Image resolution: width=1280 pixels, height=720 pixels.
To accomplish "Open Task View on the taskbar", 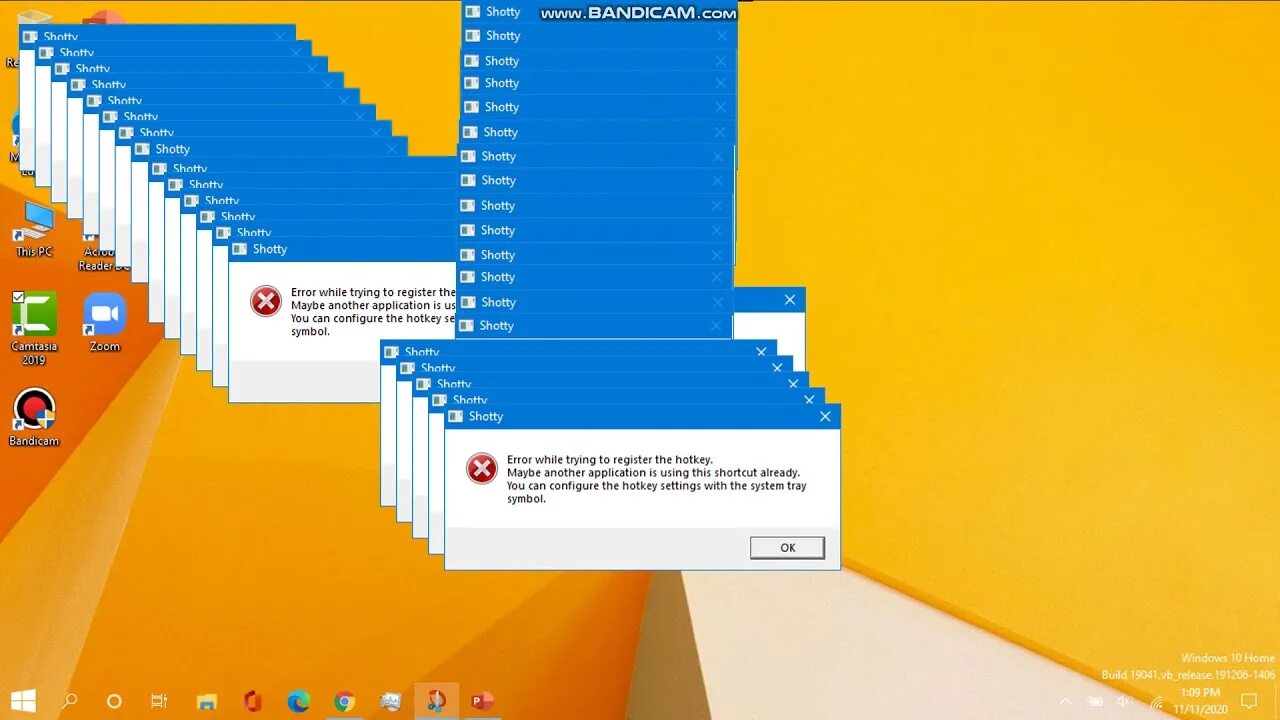I will pos(159,701).
